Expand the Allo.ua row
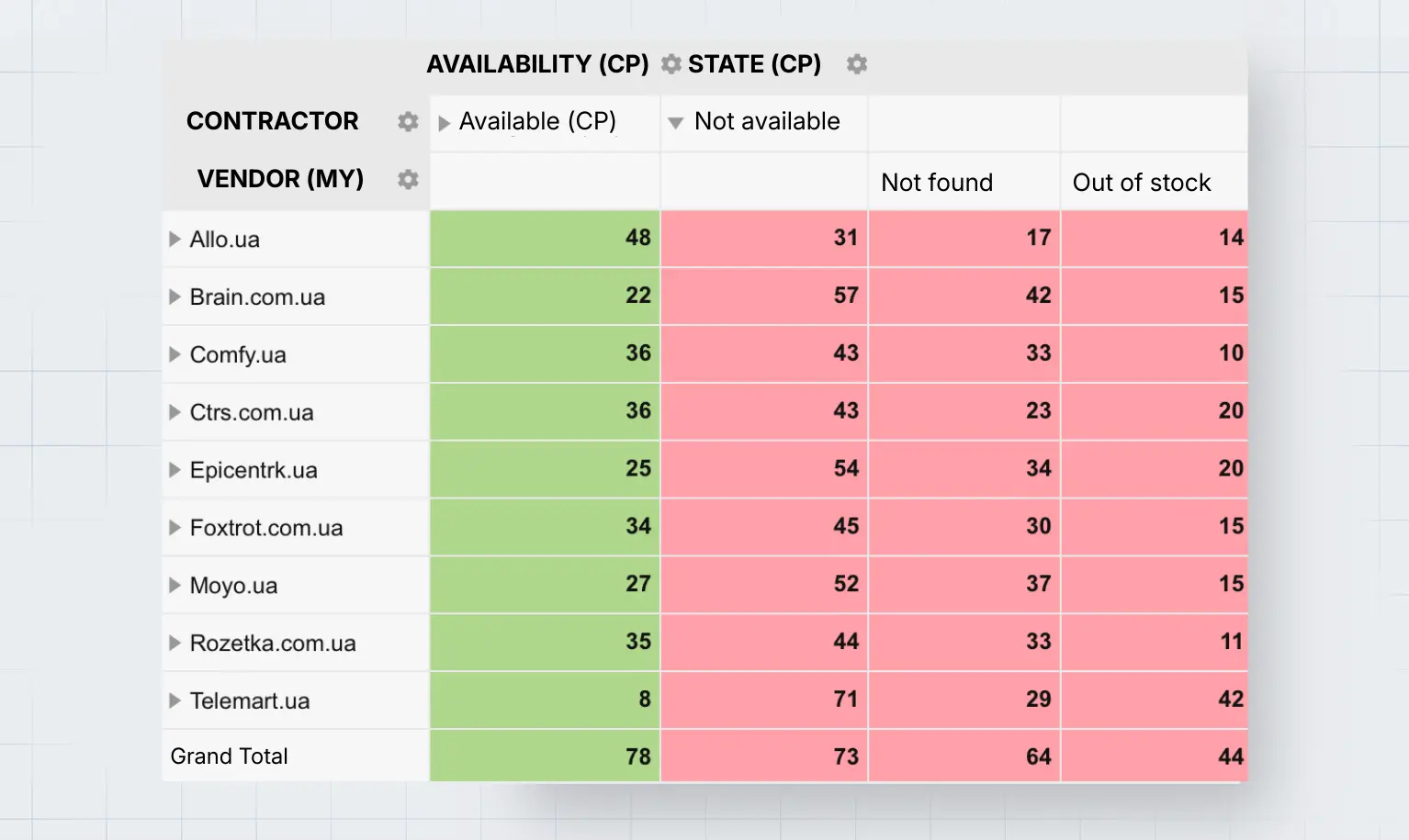The image size is (1409, 840). [x=175, y=239]
